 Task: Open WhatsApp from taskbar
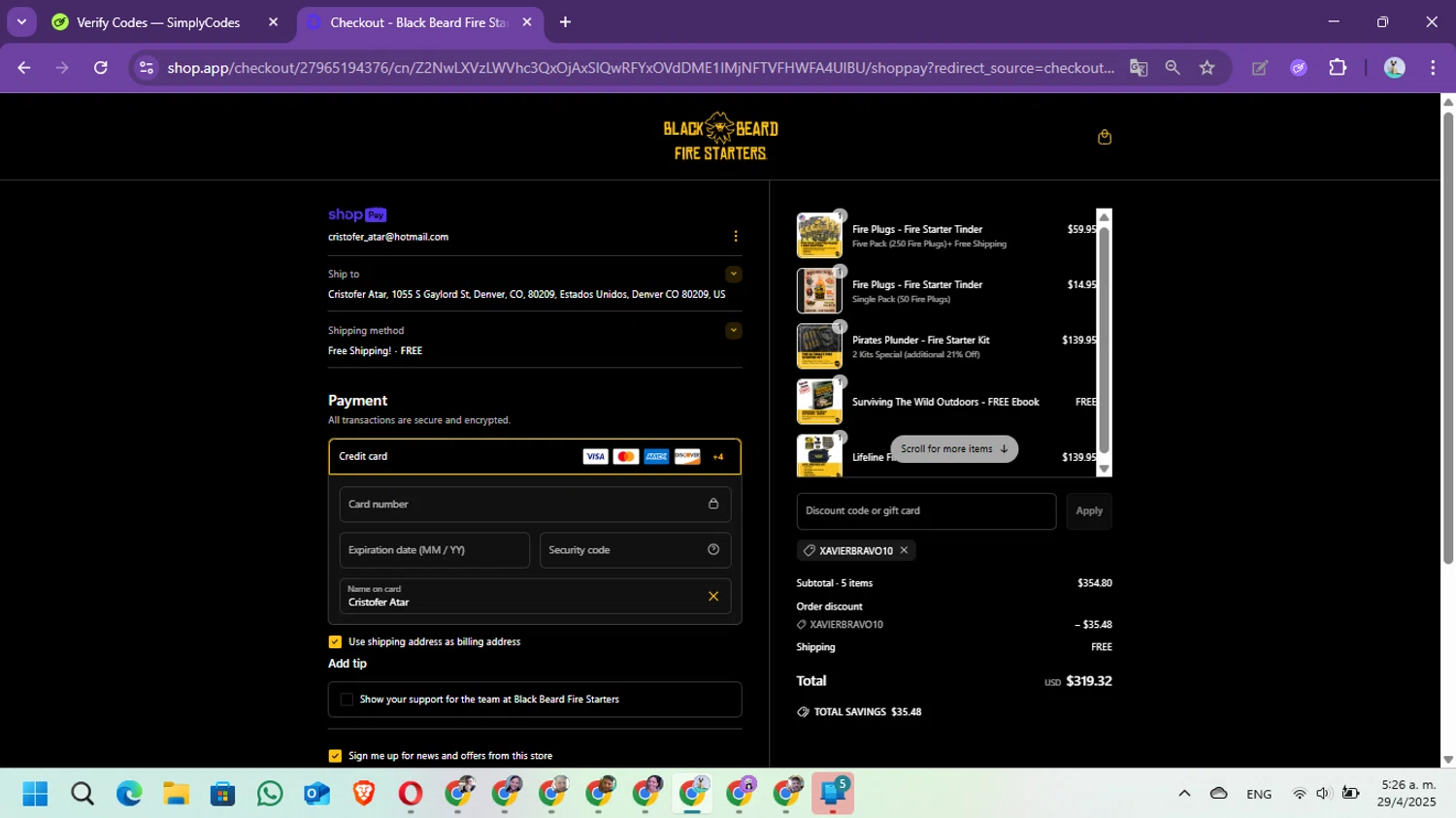pyautogui.click(x=270, y=794)
